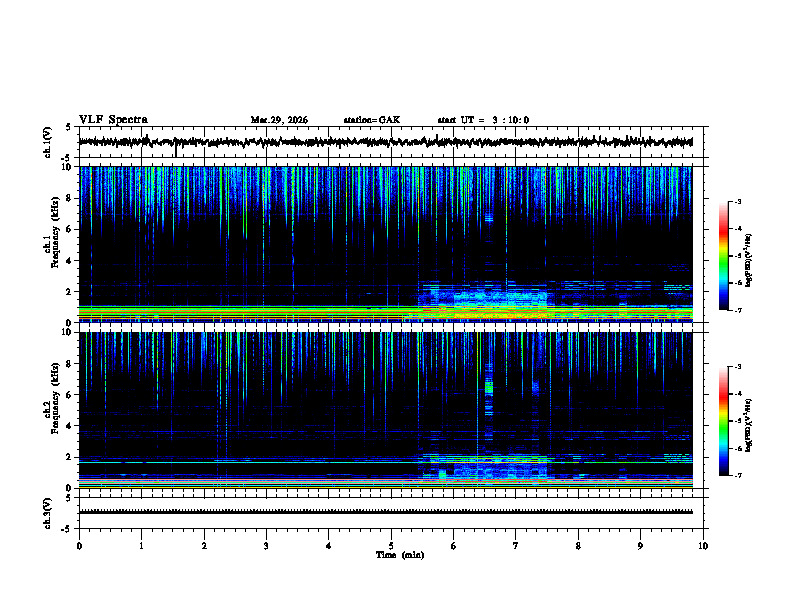Viewport: 792px width, 612px height.
Task: Click the "ch.3(V)" waveform axis label
Action: coord(48,513)
